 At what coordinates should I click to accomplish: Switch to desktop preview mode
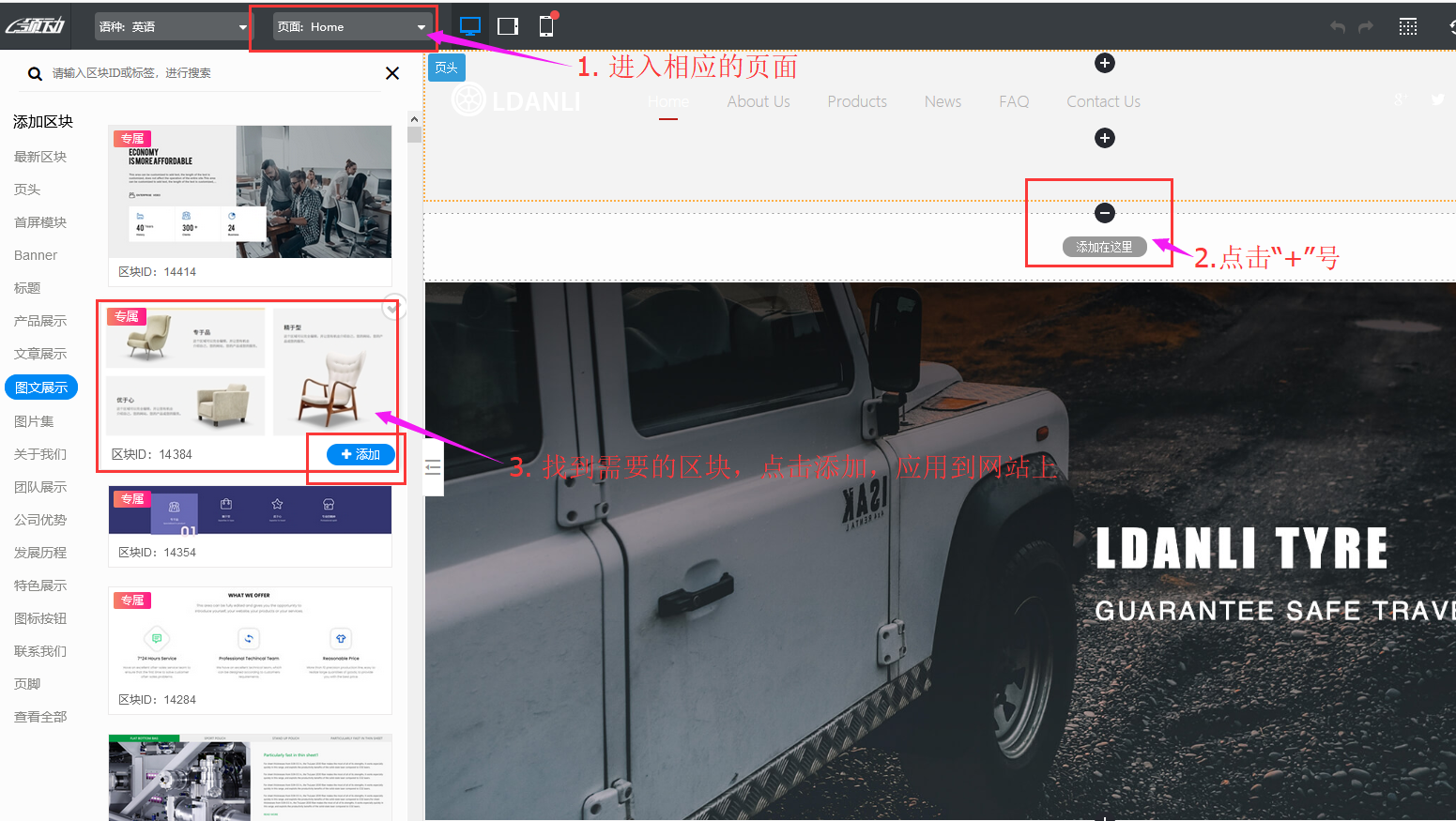(470, 26)
